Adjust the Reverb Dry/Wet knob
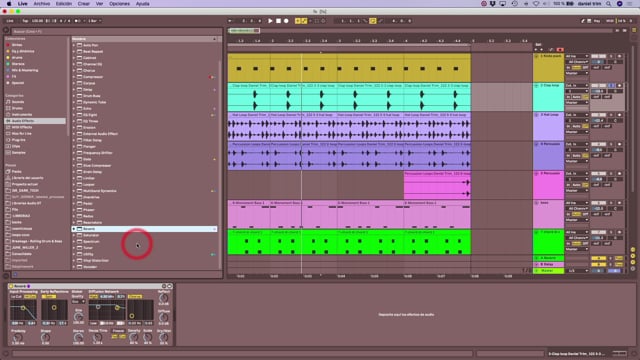The image size is (640, 360). (x=164, y=337)
